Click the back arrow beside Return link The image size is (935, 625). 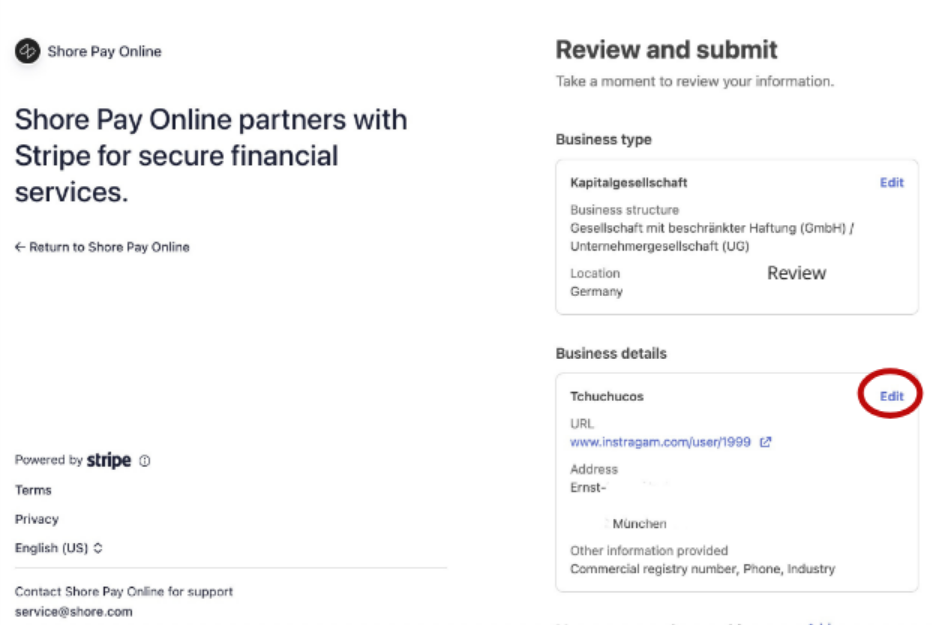[x=20, y=247]
